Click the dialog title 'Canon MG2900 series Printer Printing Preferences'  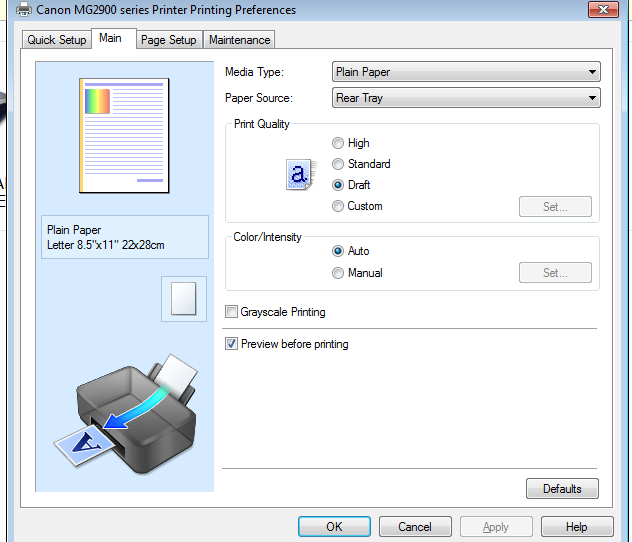[x=166, y=10]
